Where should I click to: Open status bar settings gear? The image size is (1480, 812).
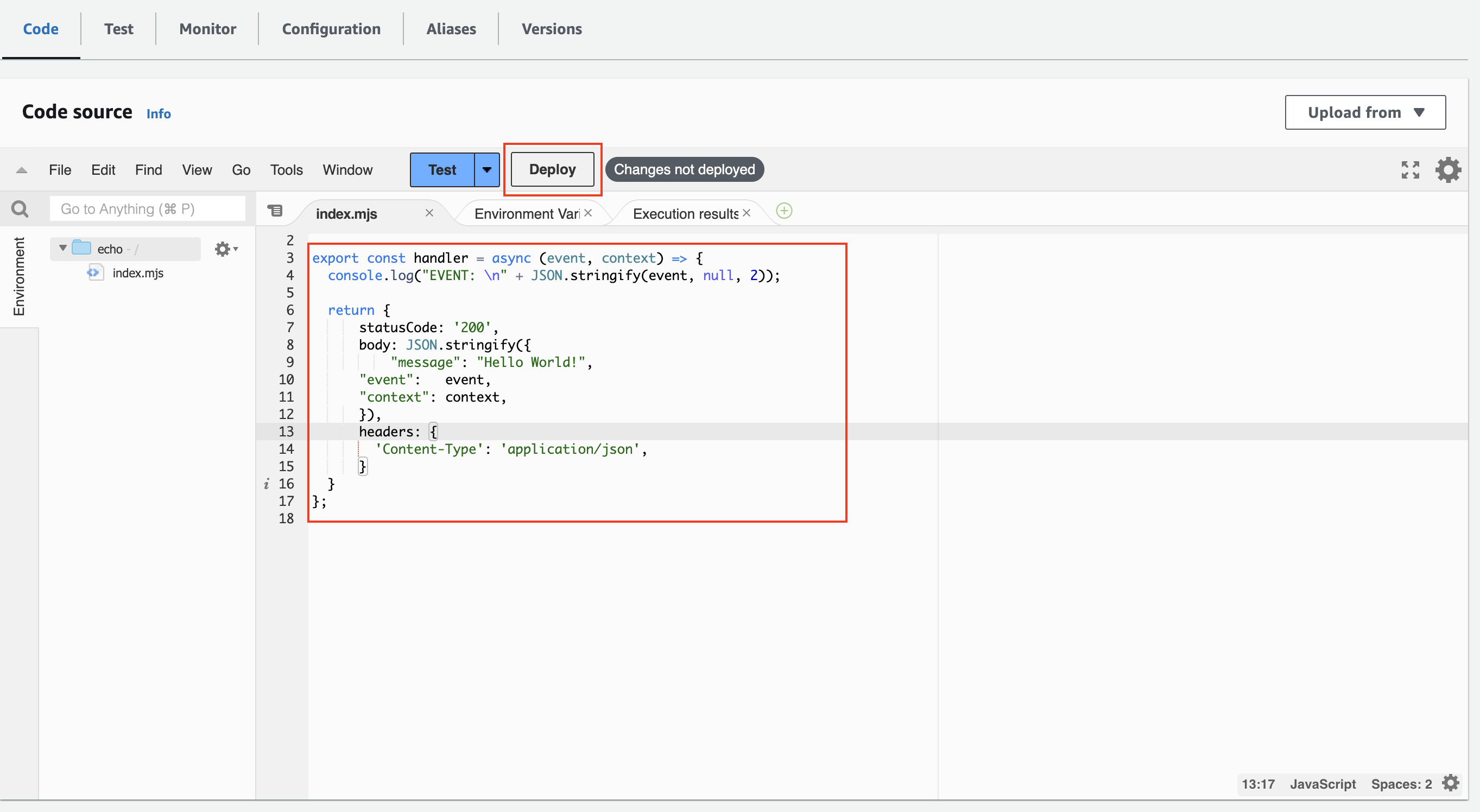pos(1451,783)
